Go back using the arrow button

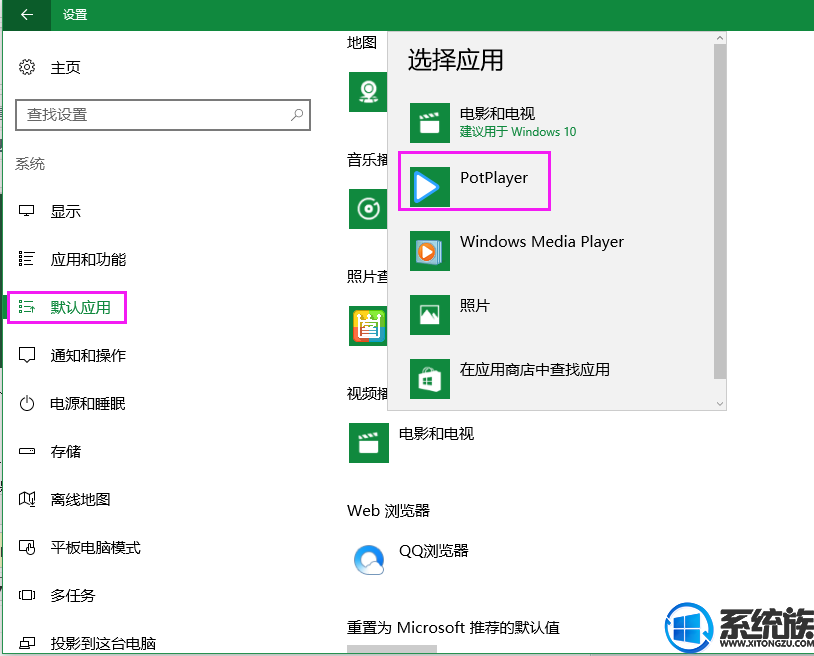point(26,15)
